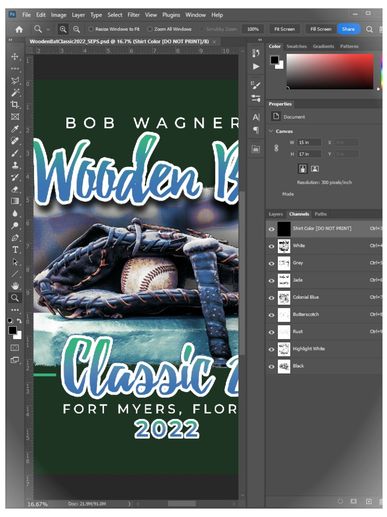Viewport: 387px width, 517px height.
Task: Open the Filter menu
Action: pos(133,15)
